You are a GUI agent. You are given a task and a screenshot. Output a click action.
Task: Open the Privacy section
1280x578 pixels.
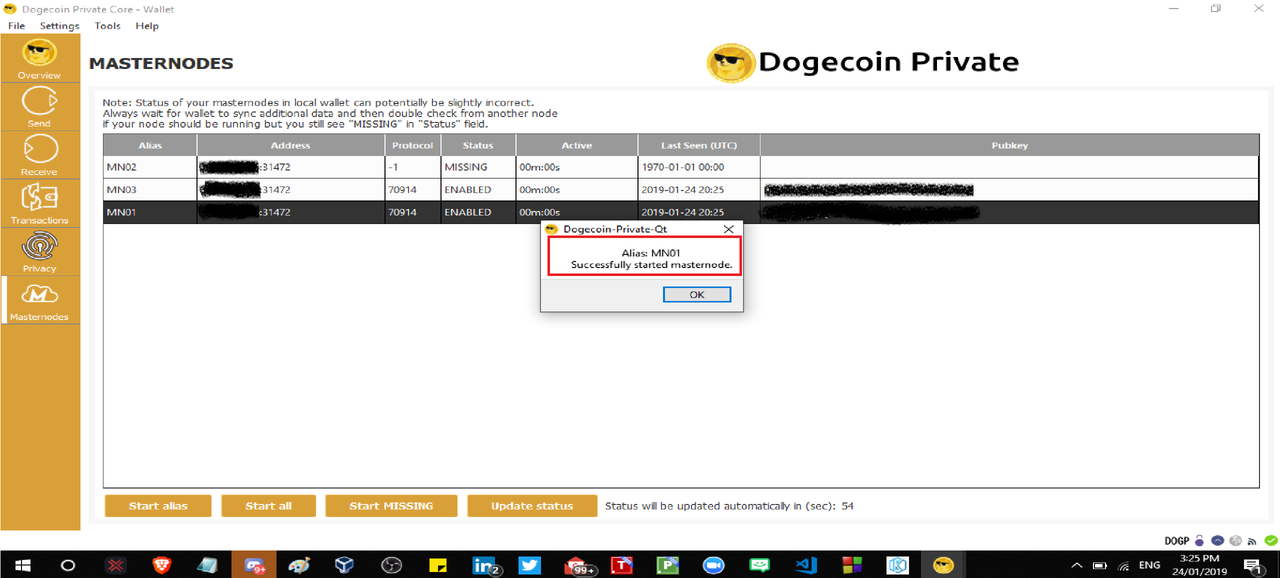pyautogui.click(x=40, y=251)
